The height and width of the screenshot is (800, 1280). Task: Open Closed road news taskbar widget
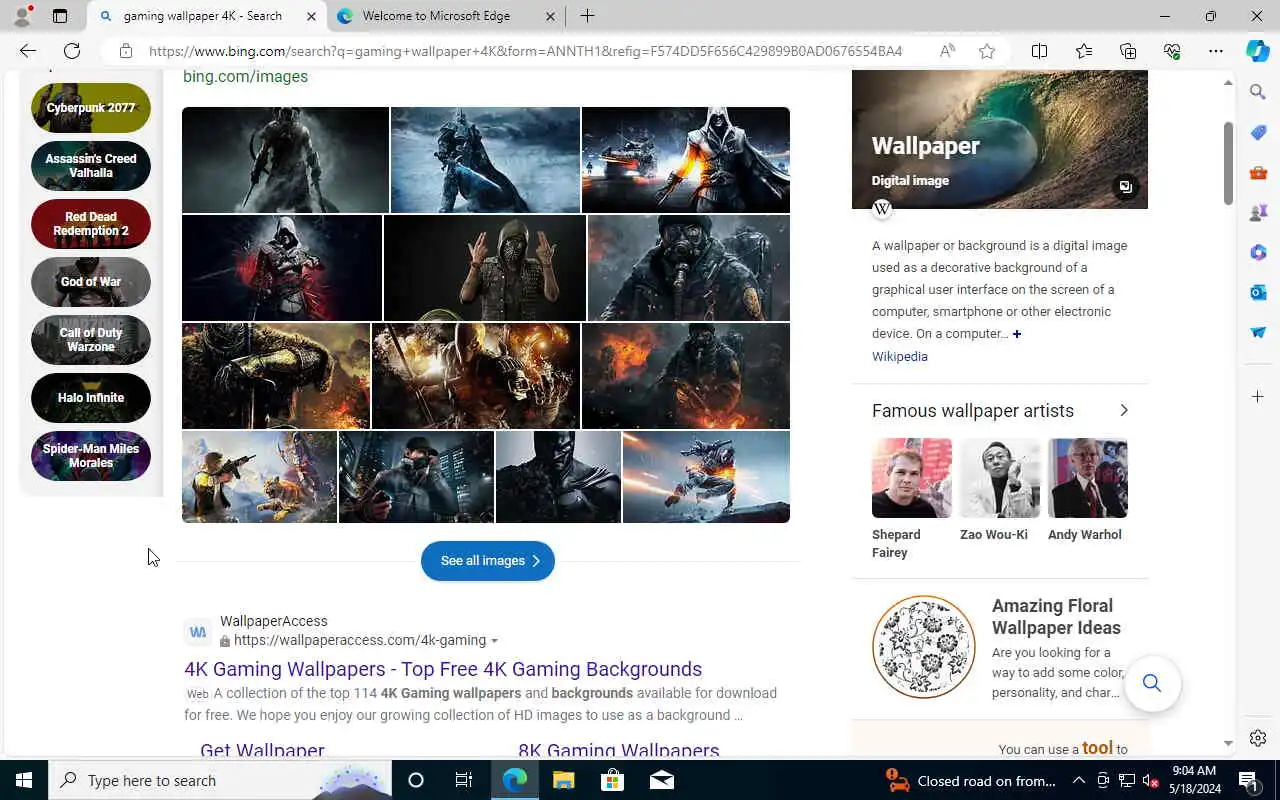point(970,780)
